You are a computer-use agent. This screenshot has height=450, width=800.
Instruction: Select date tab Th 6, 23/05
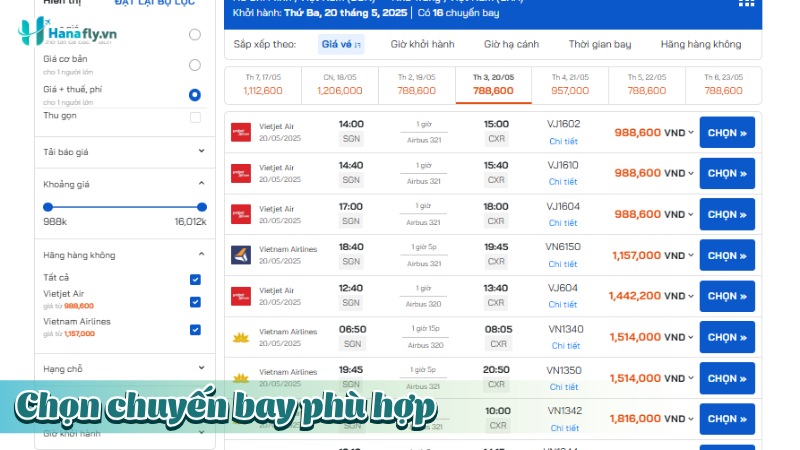coord(723,85)
